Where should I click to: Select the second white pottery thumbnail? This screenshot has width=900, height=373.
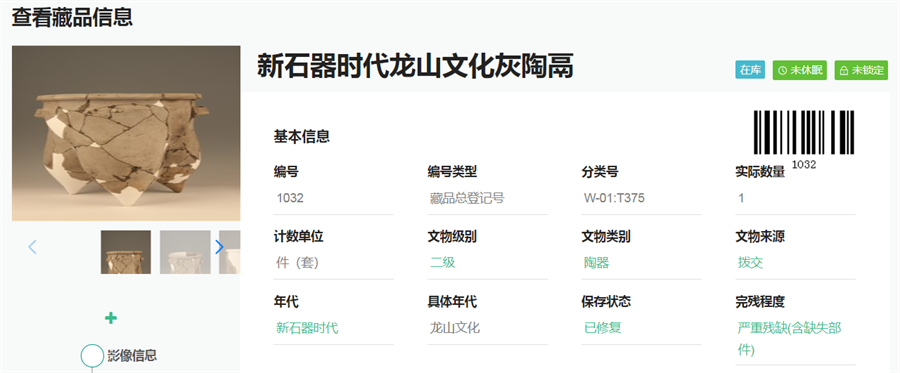coord(185,252)
